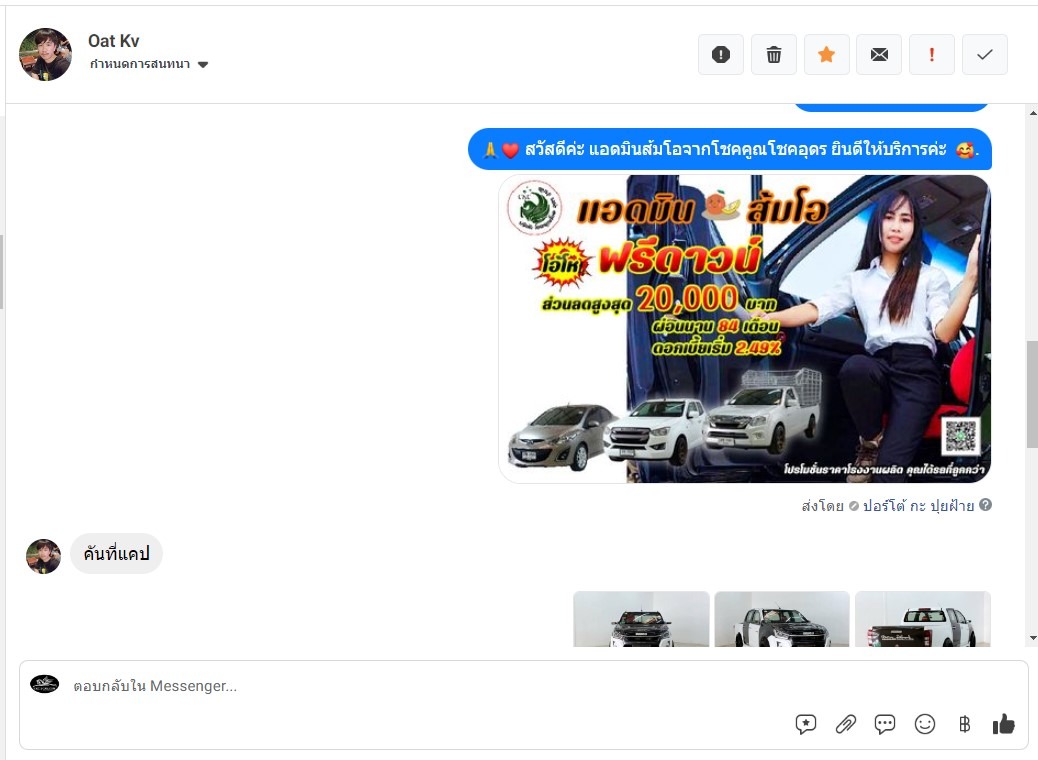Click the chat scrollbar thumb
This screenshot has width=1038, height=760.
pos(1032,394)
